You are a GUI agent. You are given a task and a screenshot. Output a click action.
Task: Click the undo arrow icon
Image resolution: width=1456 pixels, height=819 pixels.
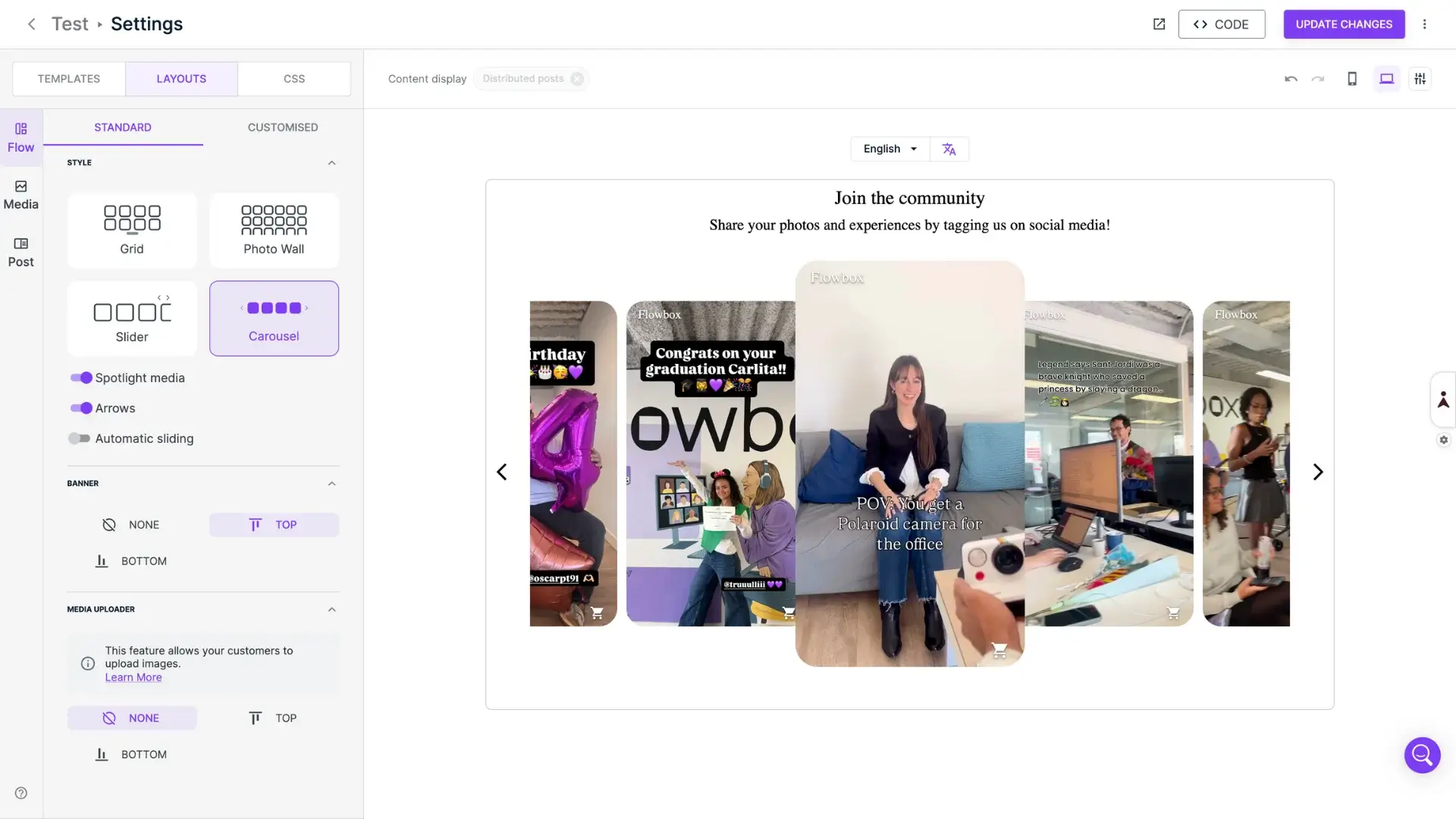point(1291,79)
